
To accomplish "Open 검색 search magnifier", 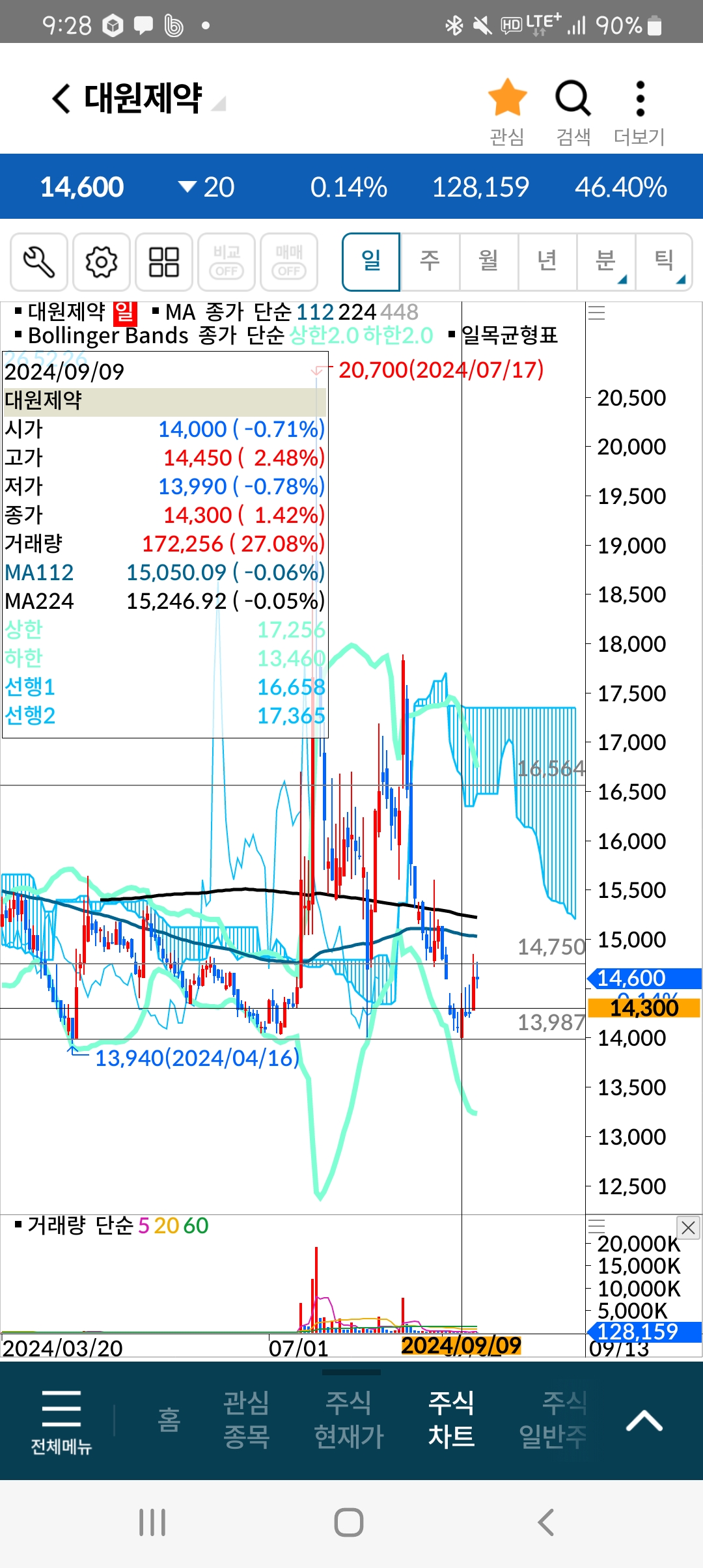I will click(573, 98).
